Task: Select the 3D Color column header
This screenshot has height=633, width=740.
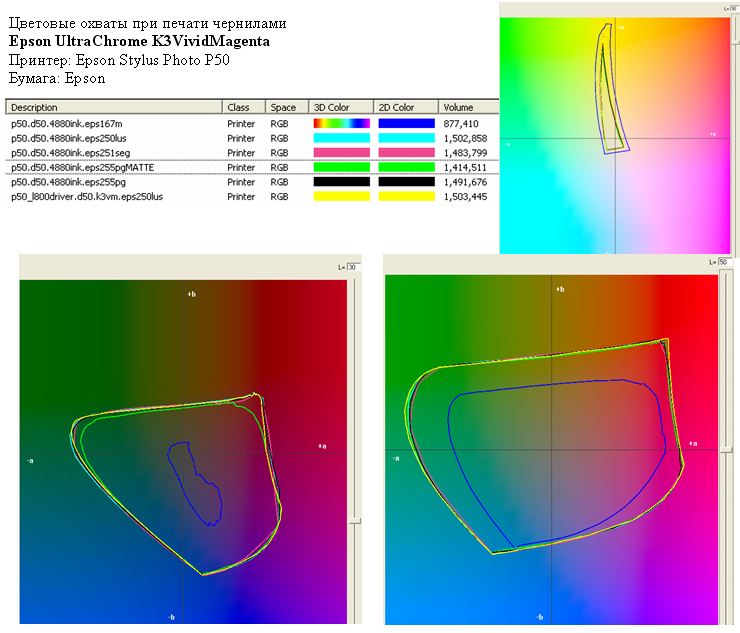Action: (341, 107)
